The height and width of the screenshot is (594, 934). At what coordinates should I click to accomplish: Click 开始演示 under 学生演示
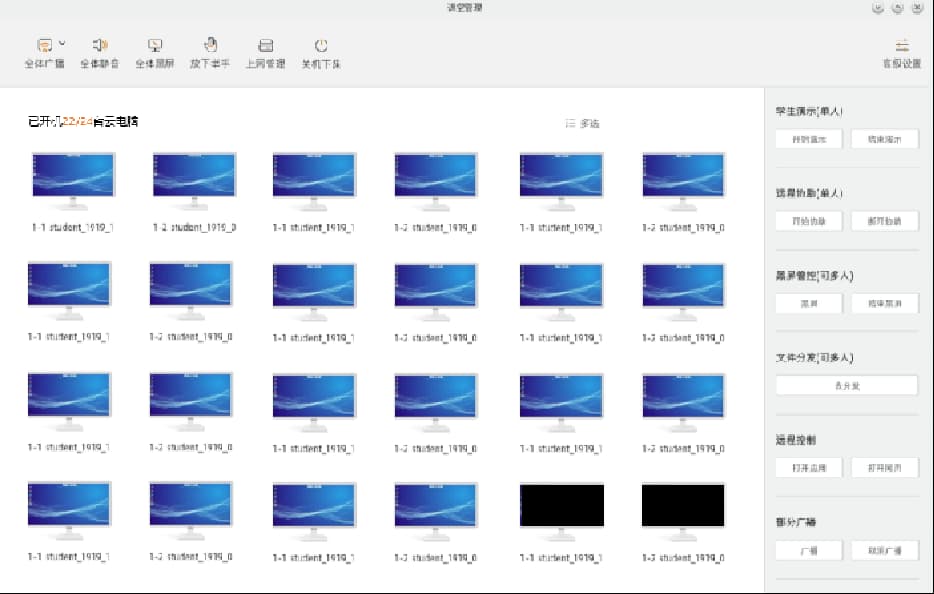click(809, 139)
